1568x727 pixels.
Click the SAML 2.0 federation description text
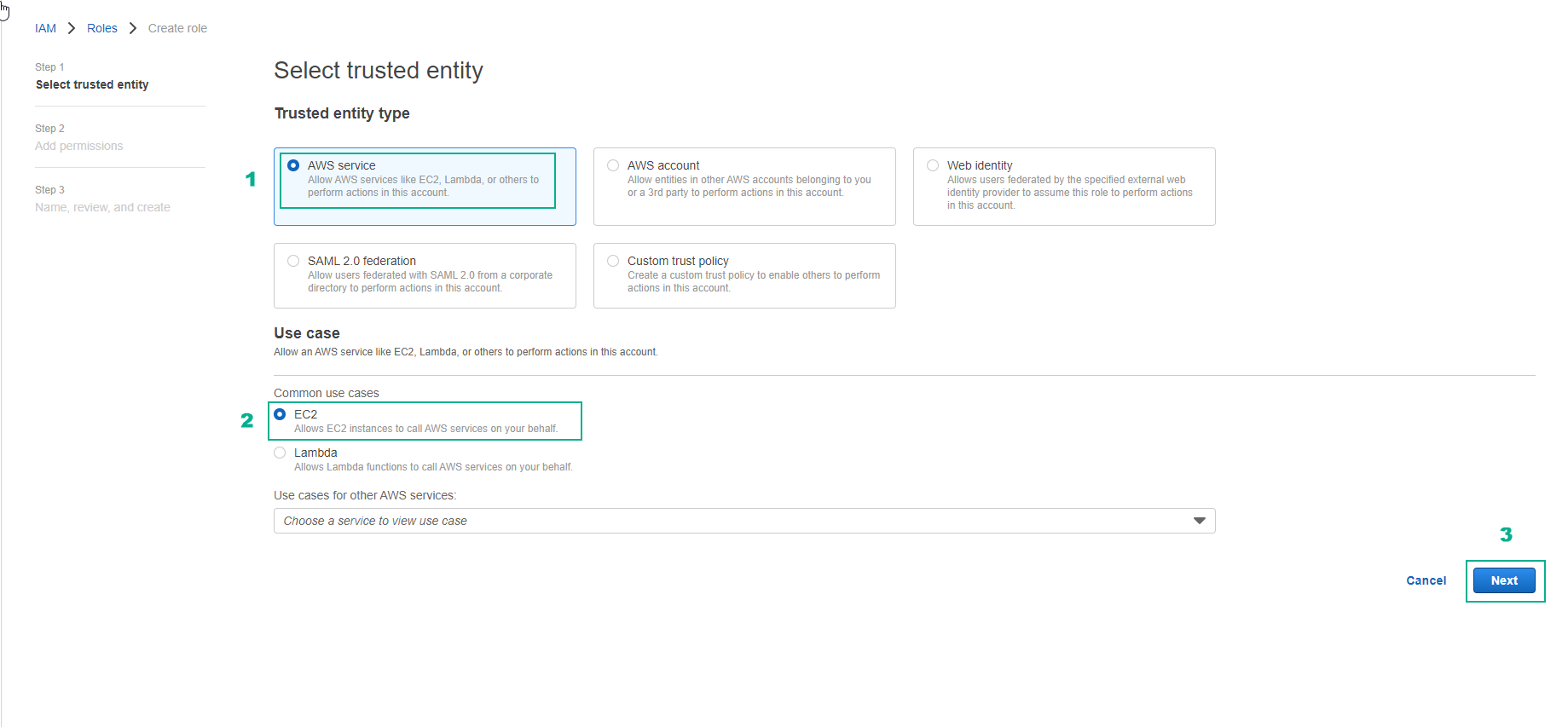click(430, 281)
